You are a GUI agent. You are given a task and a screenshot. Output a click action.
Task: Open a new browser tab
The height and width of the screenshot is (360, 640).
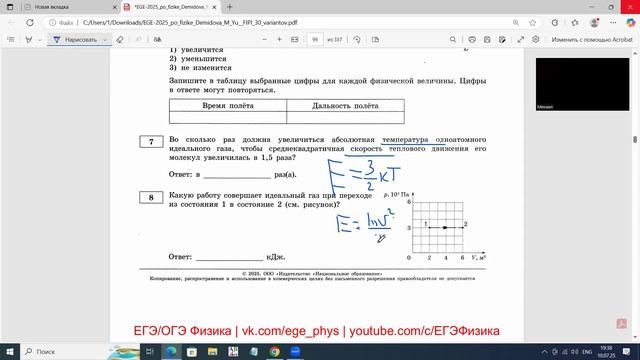point(230,7)
